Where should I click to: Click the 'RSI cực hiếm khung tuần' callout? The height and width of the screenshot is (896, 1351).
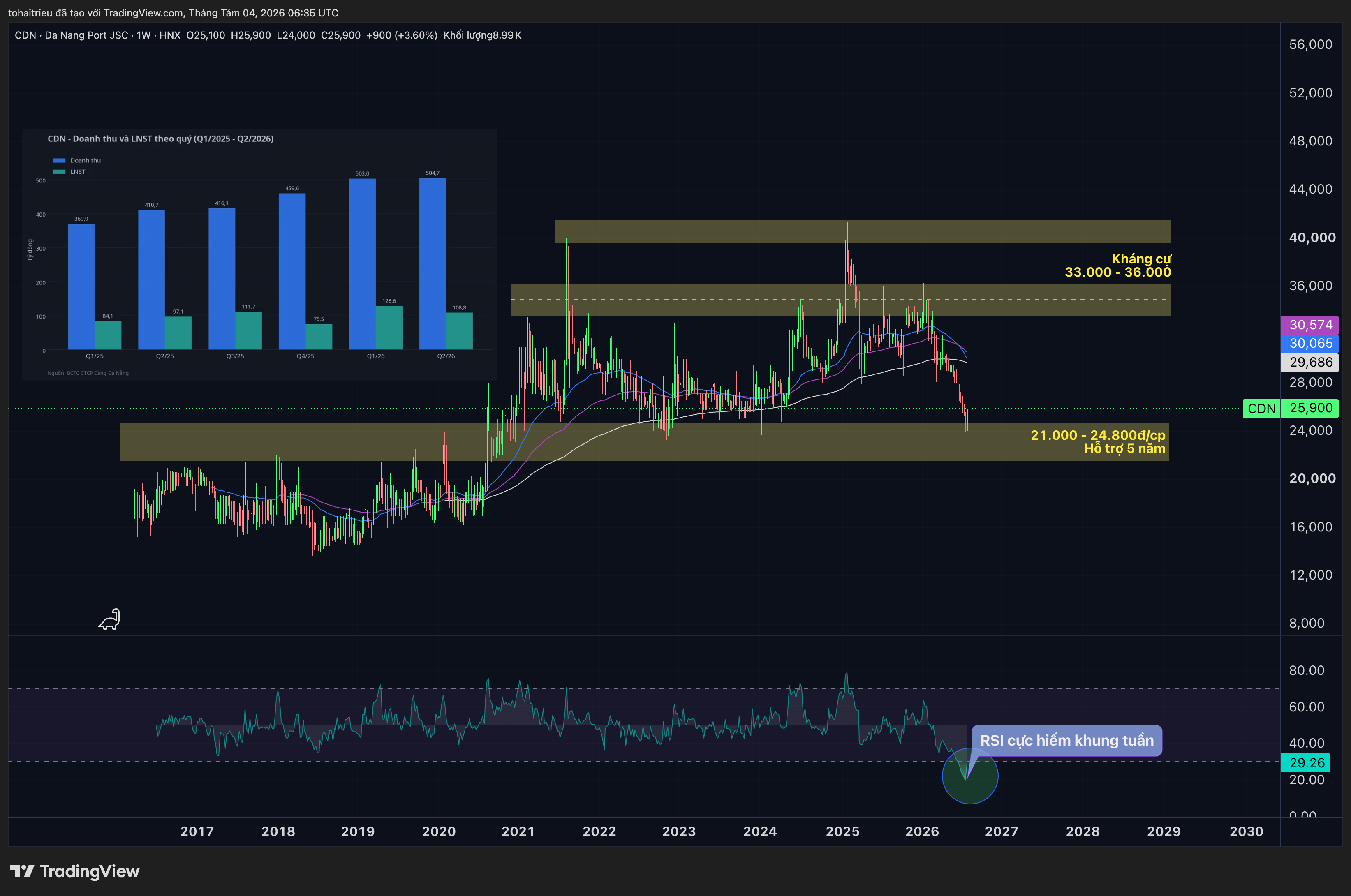(1066, 741)
